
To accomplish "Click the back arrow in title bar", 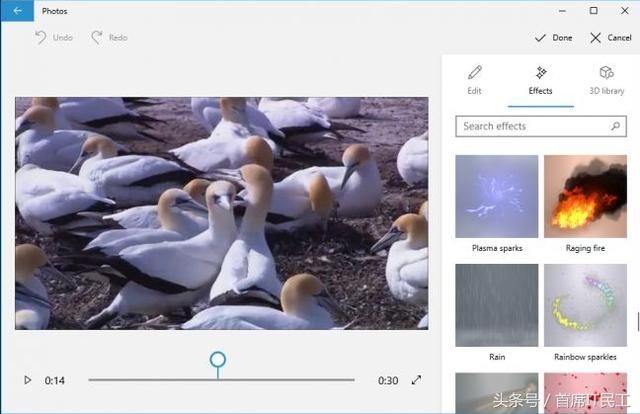I will click(x=17, y=11).
